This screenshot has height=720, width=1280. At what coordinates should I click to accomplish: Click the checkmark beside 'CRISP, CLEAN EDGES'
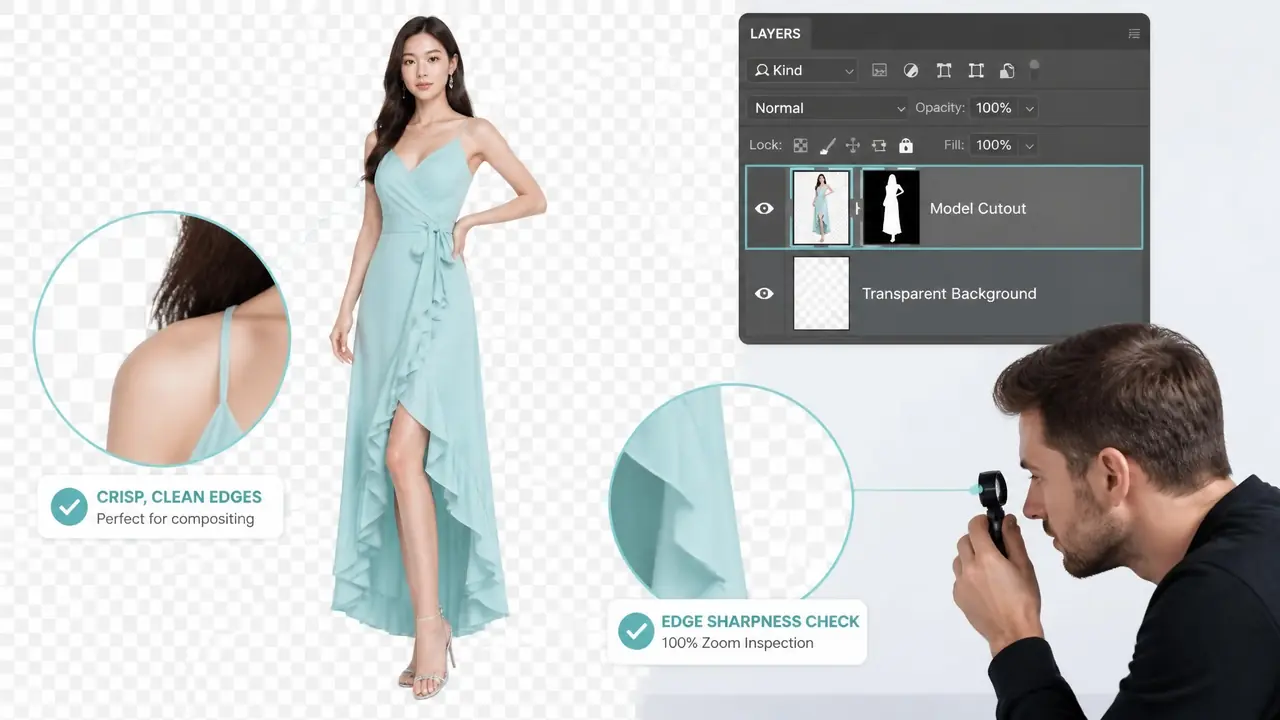(69, 507)
